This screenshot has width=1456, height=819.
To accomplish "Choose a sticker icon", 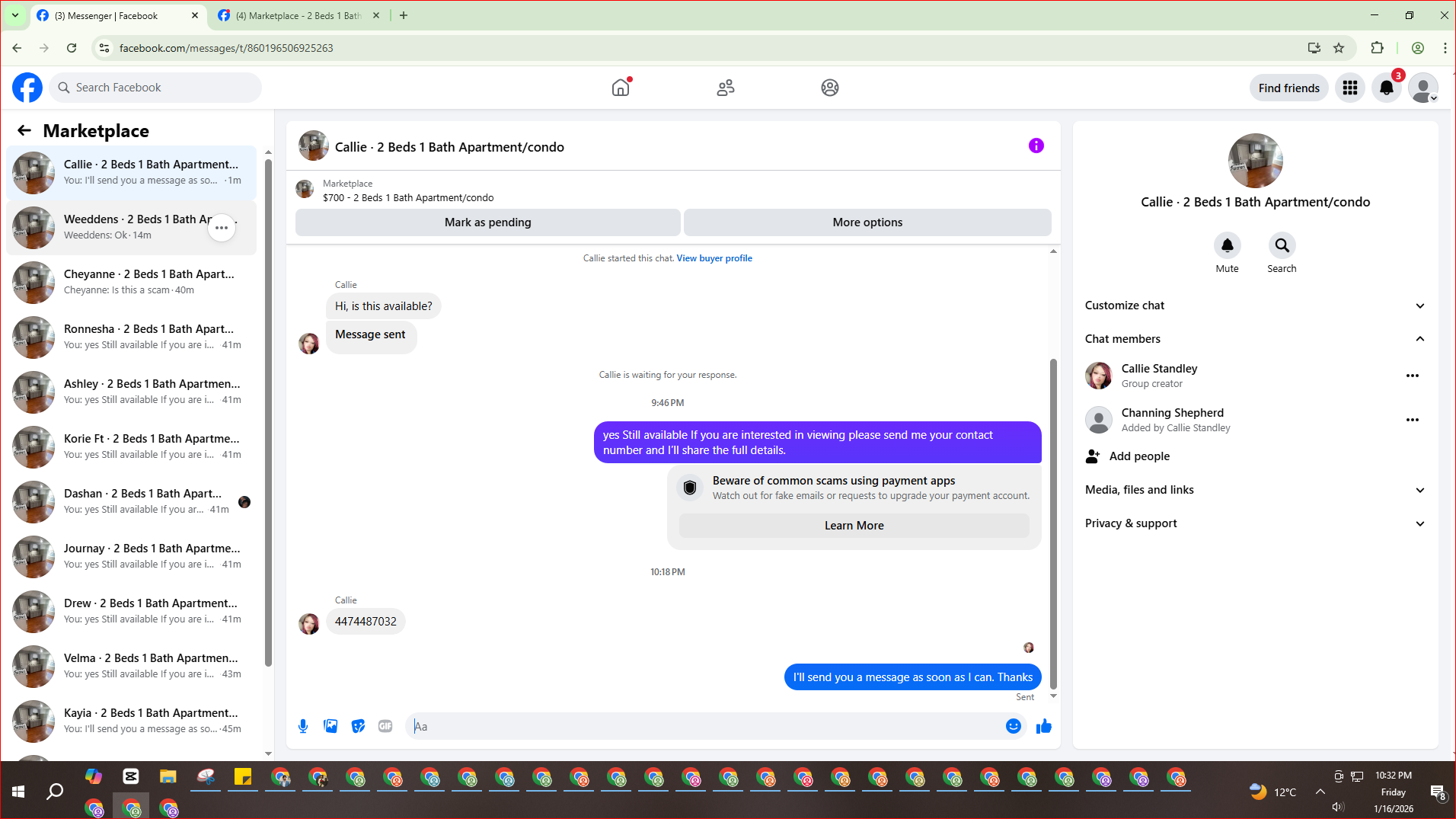I will (x=358, y=726).
